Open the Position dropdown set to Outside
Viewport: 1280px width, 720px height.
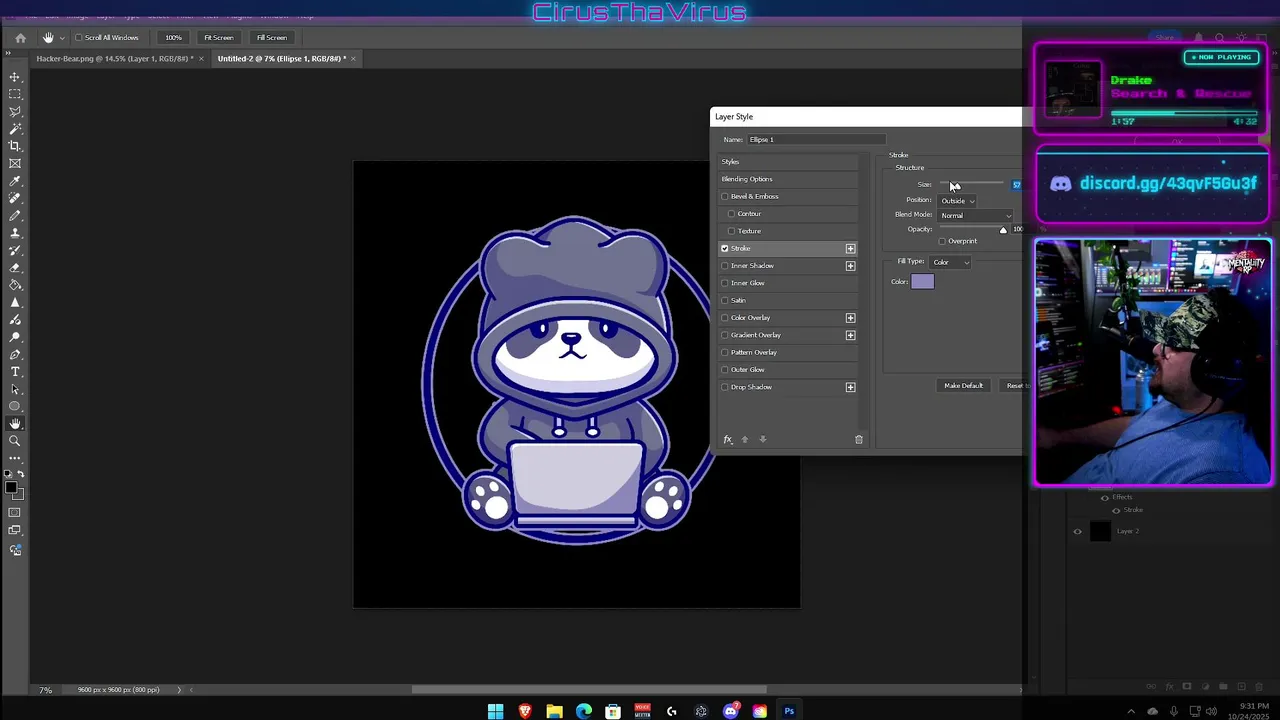(957, 200)
